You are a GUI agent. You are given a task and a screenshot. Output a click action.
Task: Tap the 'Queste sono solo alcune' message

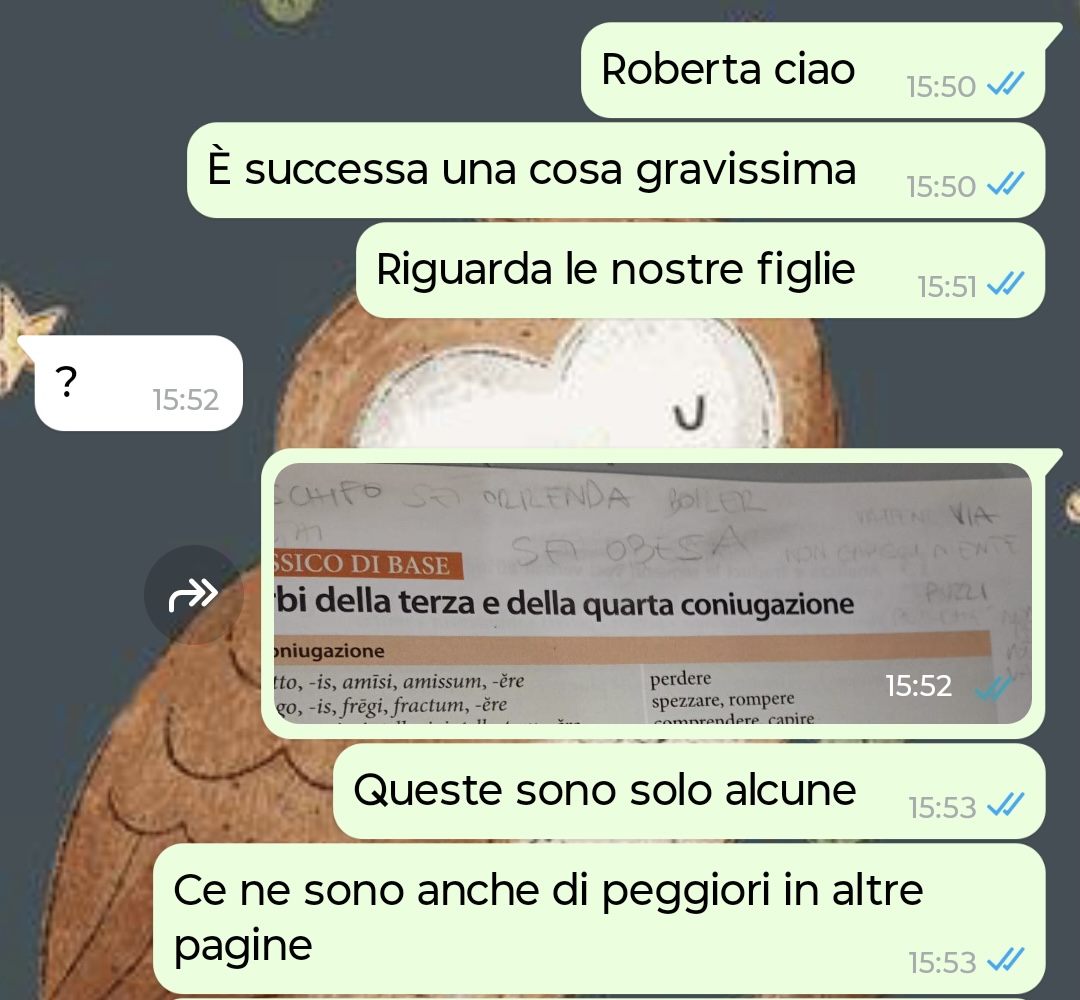[x=689, y=791]
